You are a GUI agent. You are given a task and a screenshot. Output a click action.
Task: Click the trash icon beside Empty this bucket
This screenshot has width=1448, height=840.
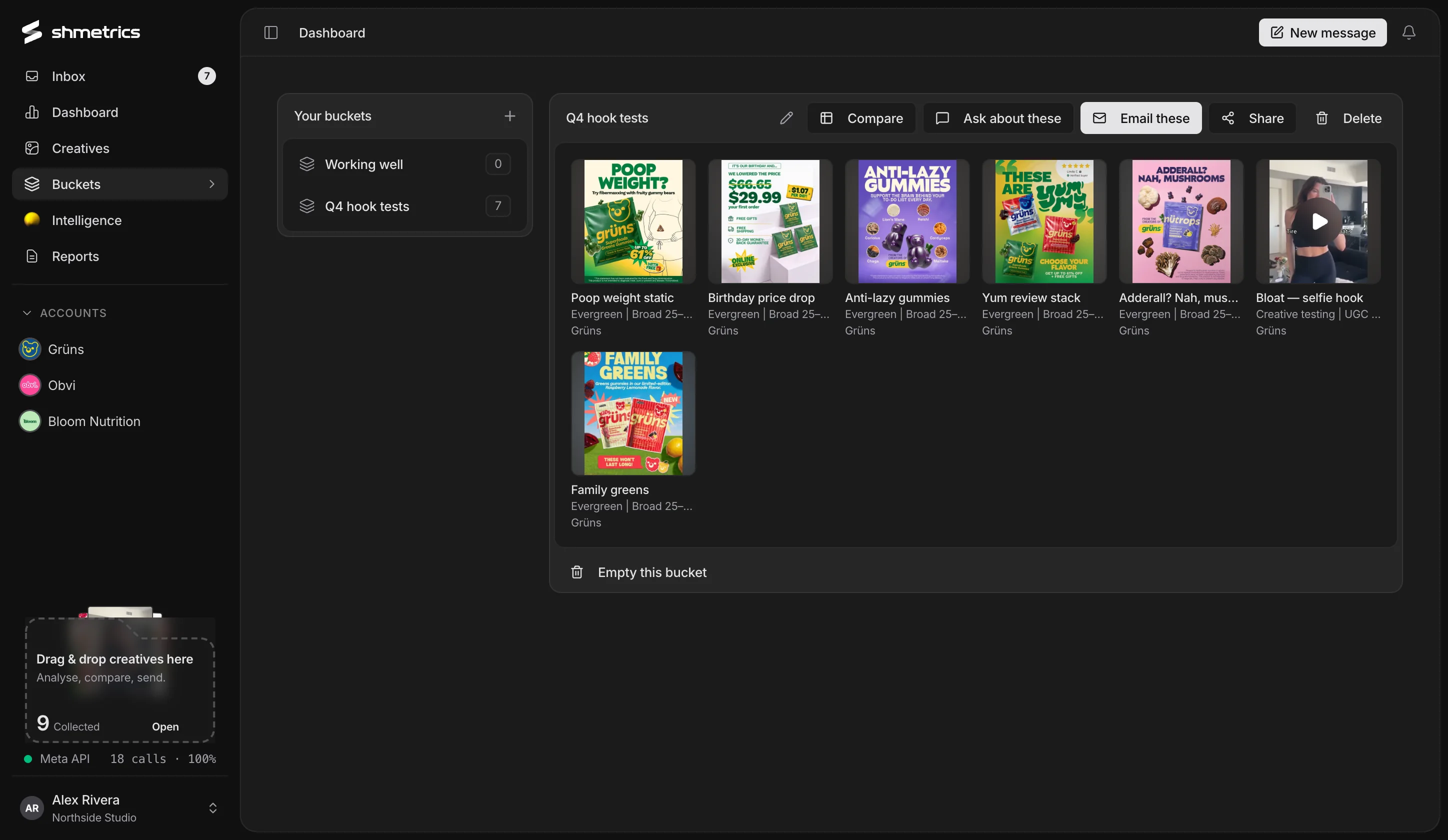tap(577, 572)
